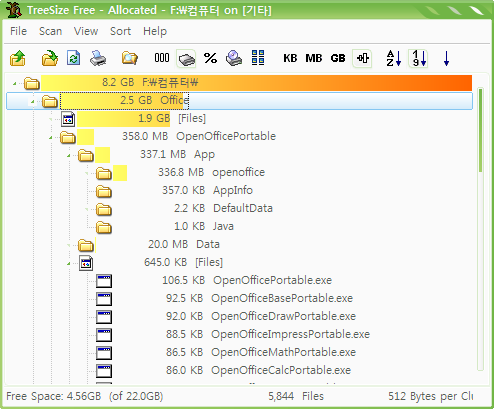Click Free Space status bar text
The height and width of the screenshot is (409, 494).
click(x=85, y=396)
